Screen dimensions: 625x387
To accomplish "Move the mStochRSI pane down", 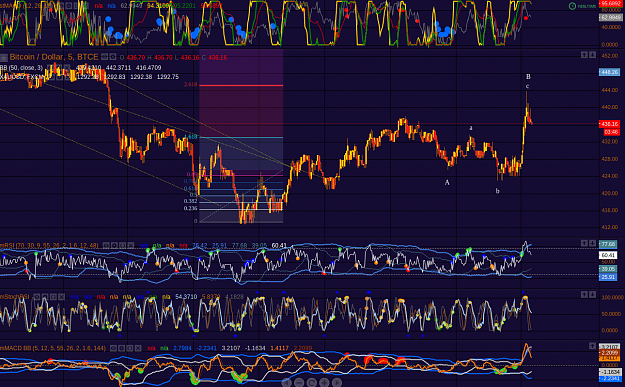I will click(x=592, y=294).
